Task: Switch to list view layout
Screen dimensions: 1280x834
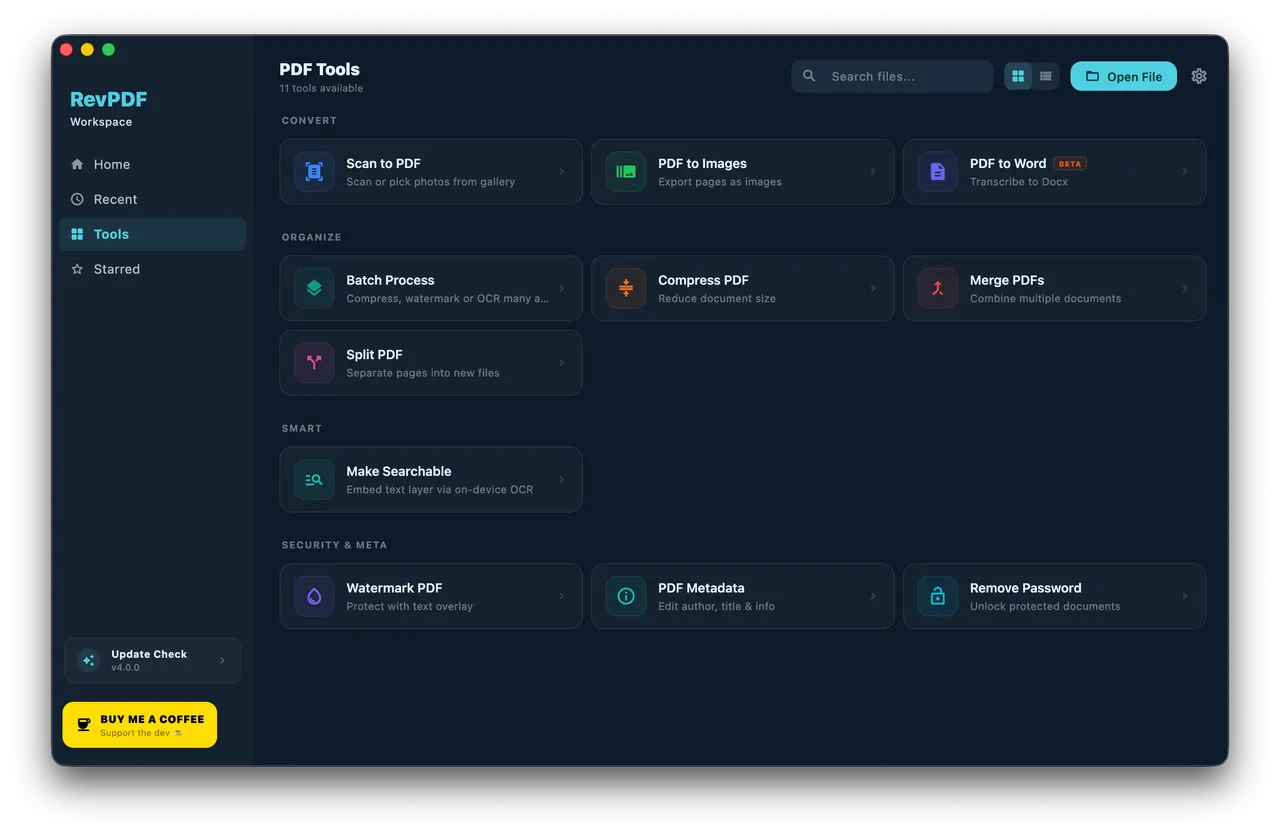Action: [1046, 76]
